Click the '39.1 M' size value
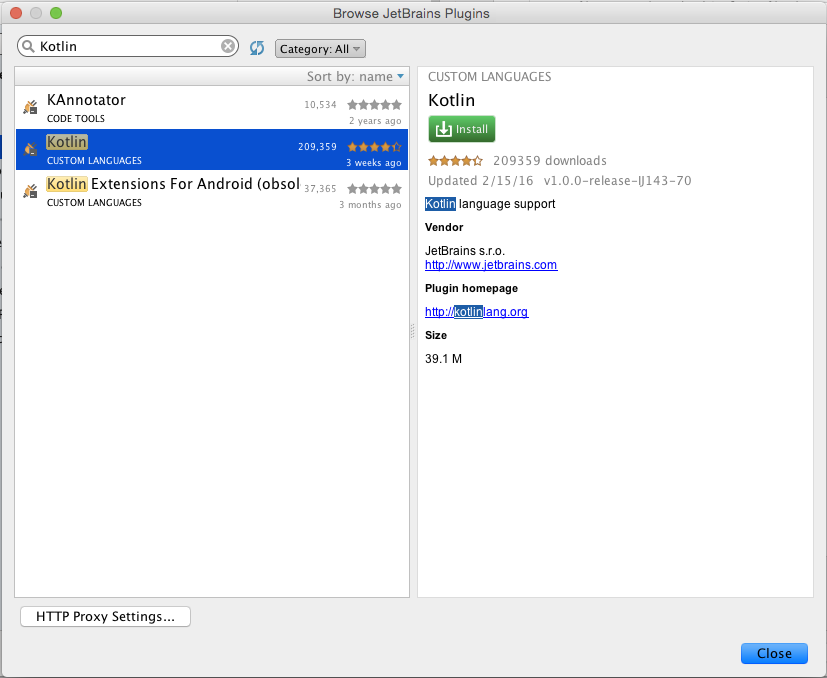 point(443,359)
